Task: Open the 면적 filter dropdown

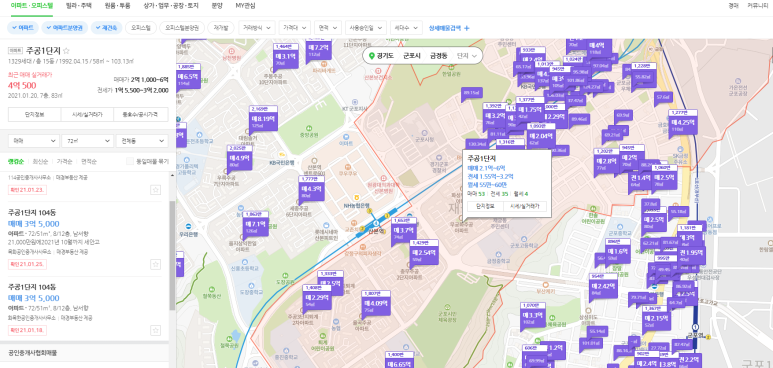Action: coord(328,28)
